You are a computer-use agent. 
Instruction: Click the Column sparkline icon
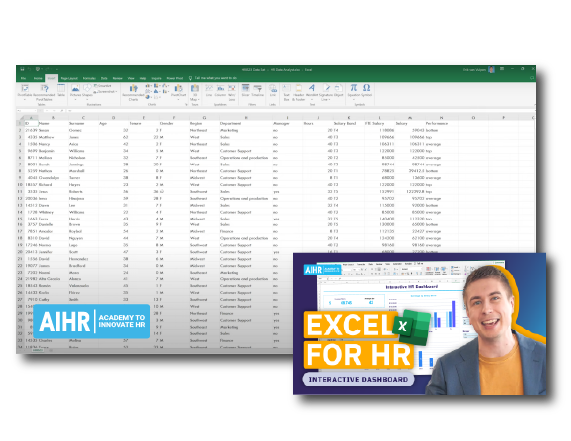point(220,90)
